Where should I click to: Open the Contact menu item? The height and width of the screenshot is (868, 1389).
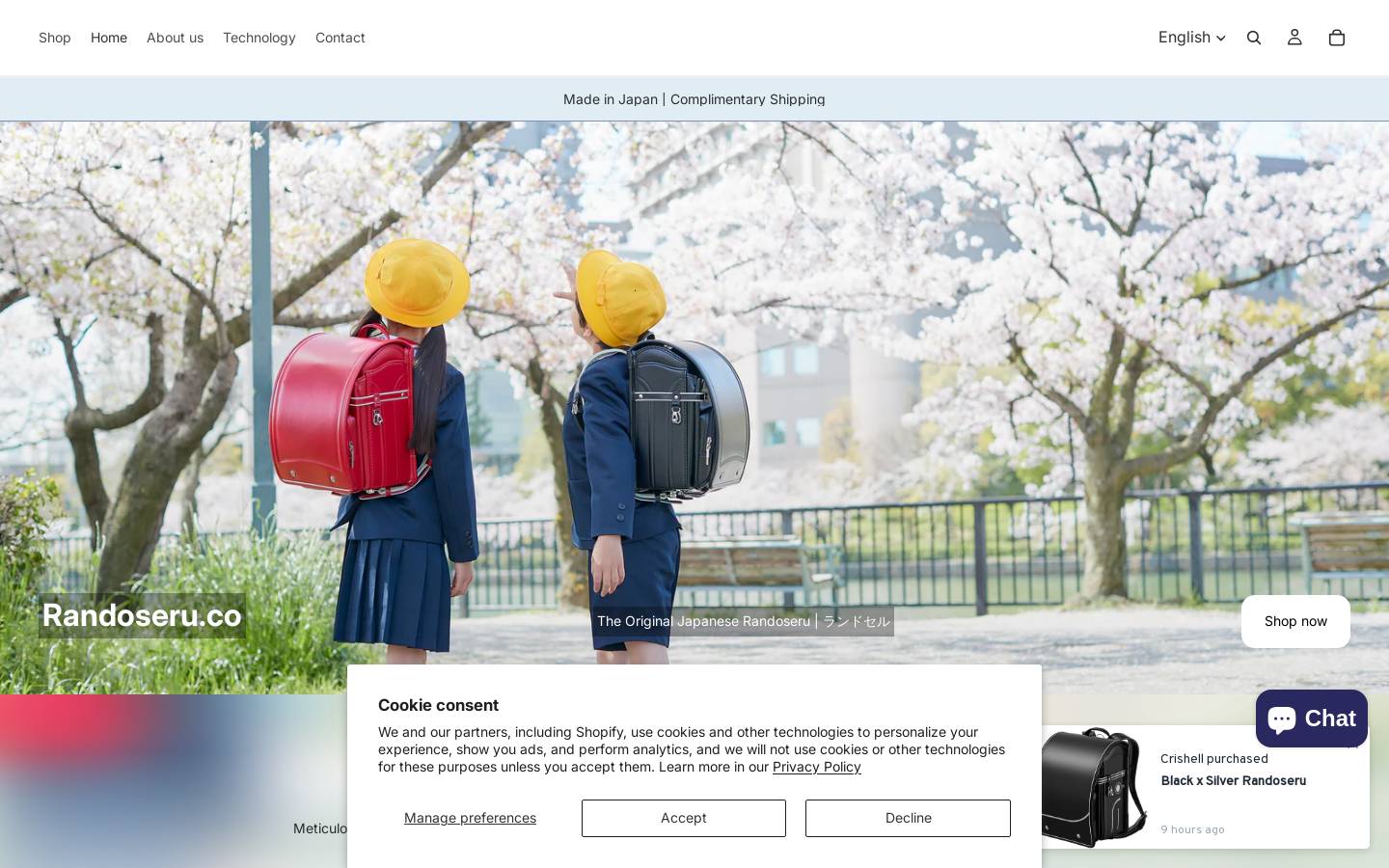(x=340, y=38)
